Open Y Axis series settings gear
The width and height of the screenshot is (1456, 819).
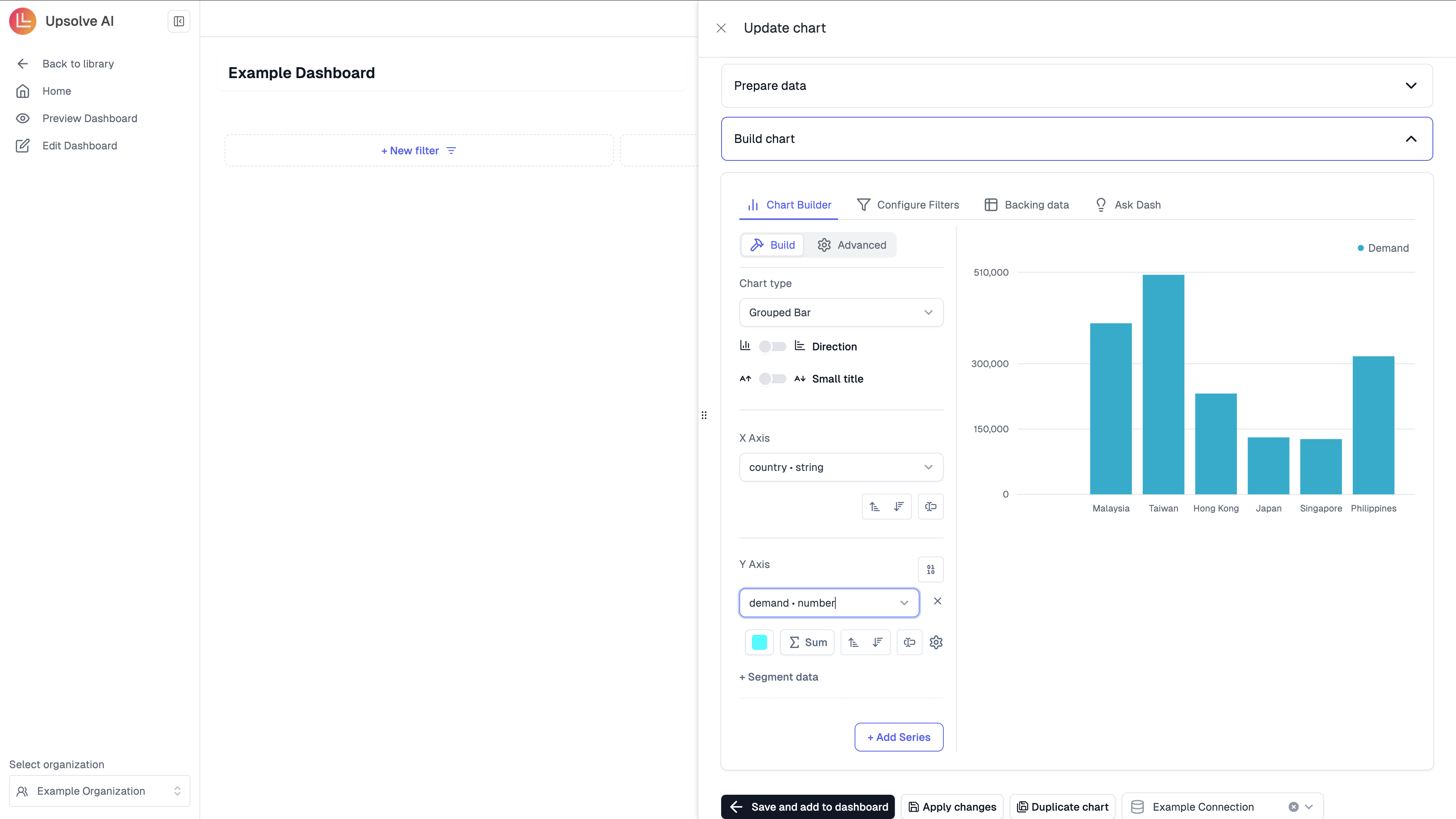[x=936, y=643]
